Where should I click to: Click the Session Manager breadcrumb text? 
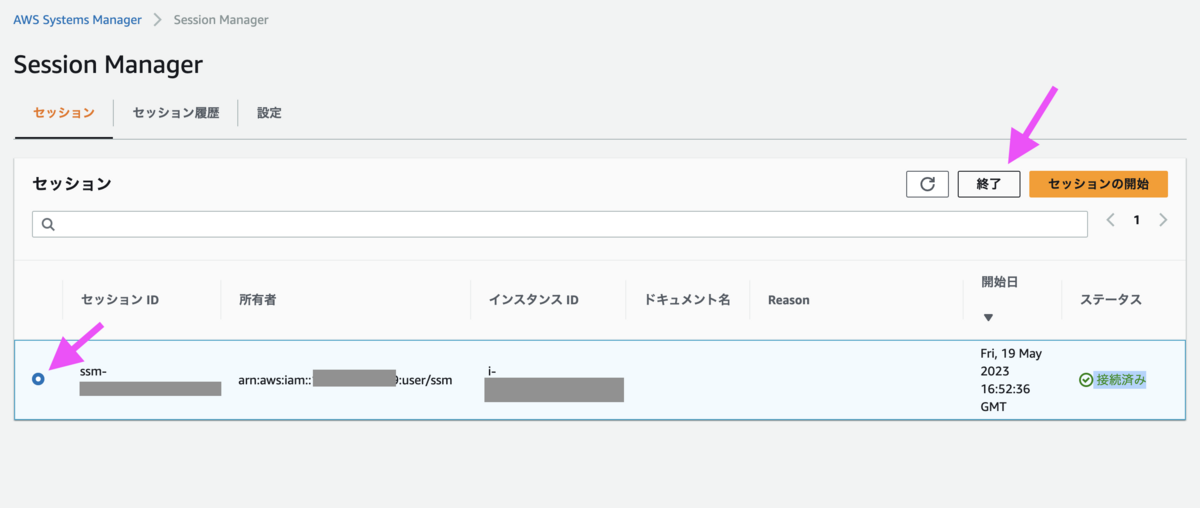[x=221, y=19]
